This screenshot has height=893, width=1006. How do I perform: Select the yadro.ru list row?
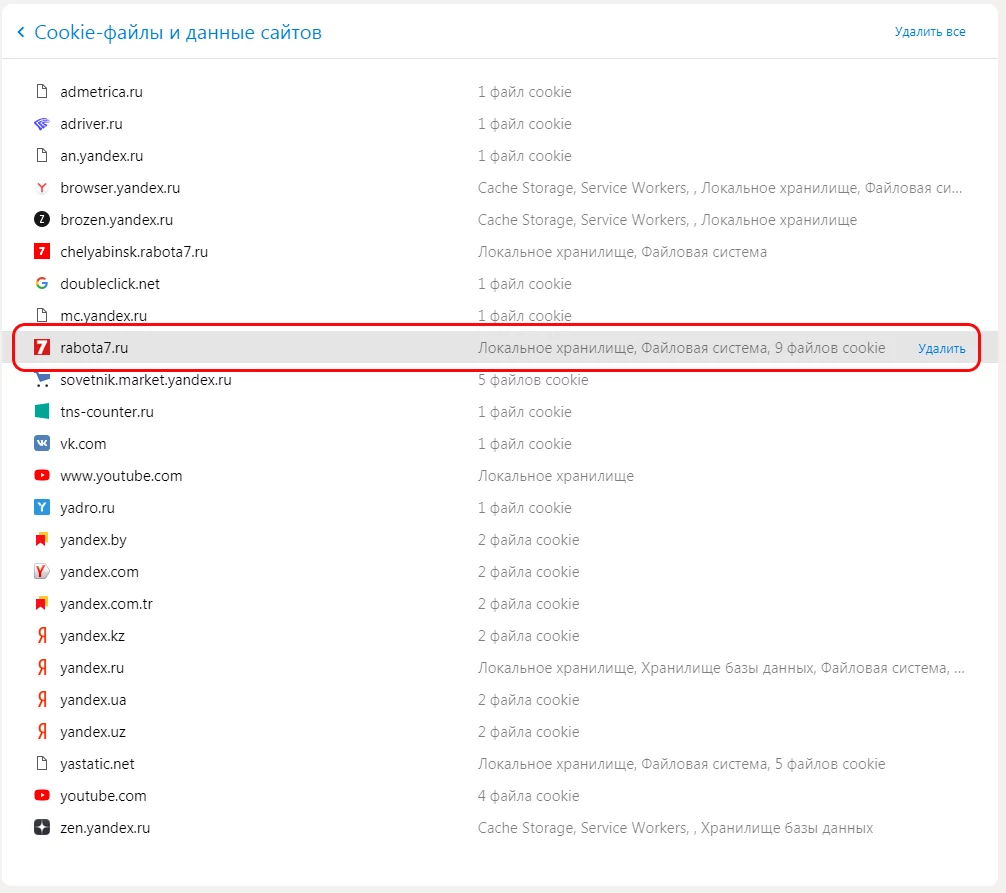(88, 508)
